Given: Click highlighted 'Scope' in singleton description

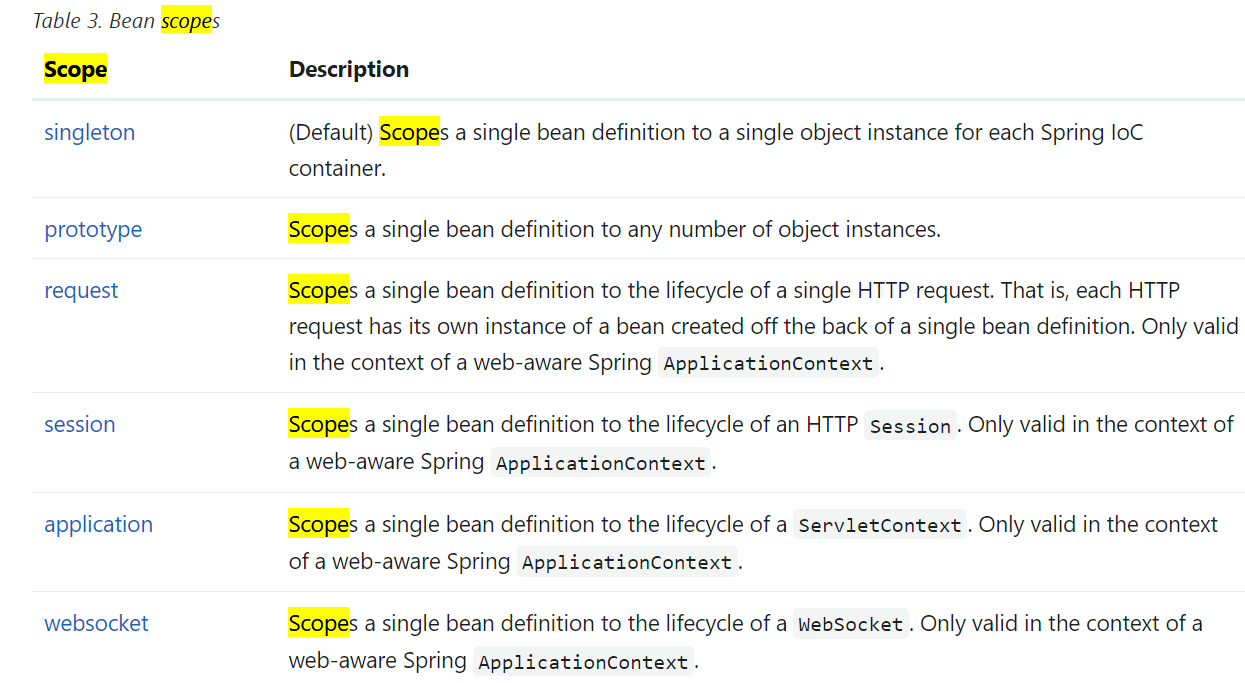Looking at the screenshot, I should pos(409,132).
